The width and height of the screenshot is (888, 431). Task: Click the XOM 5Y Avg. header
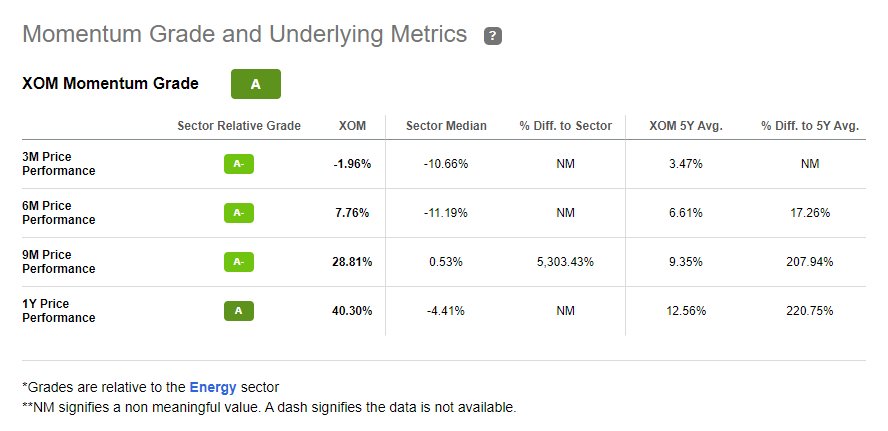[686, 126]
